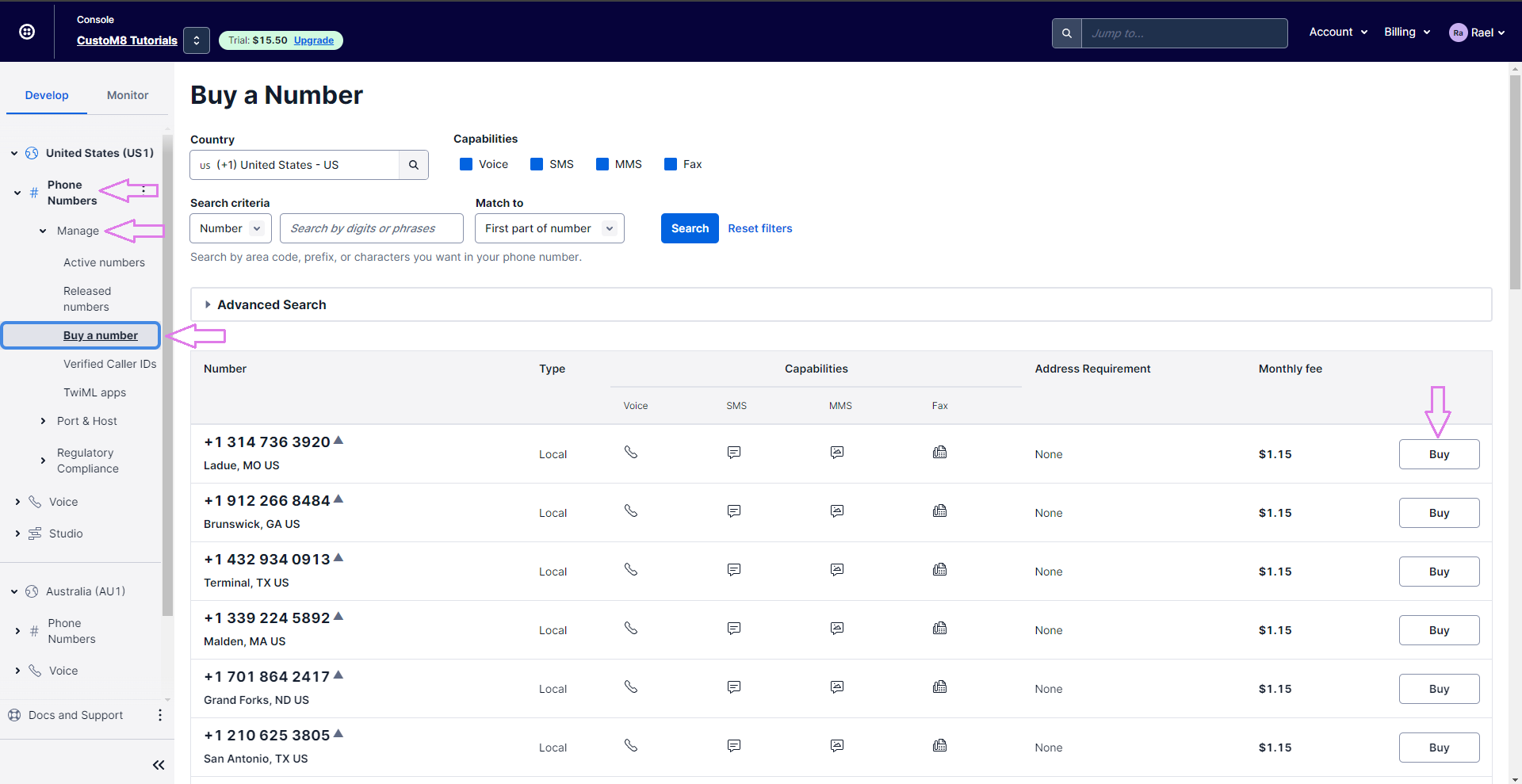Buy the +1 314 736 3920 number
Viewport: 1522px width, 784px height.
pos(1439,454)
